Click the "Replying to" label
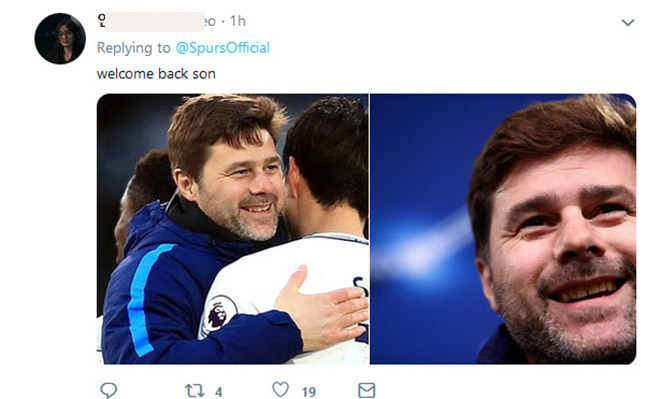This screenshot has width=660, height=399. pos(133,48)
